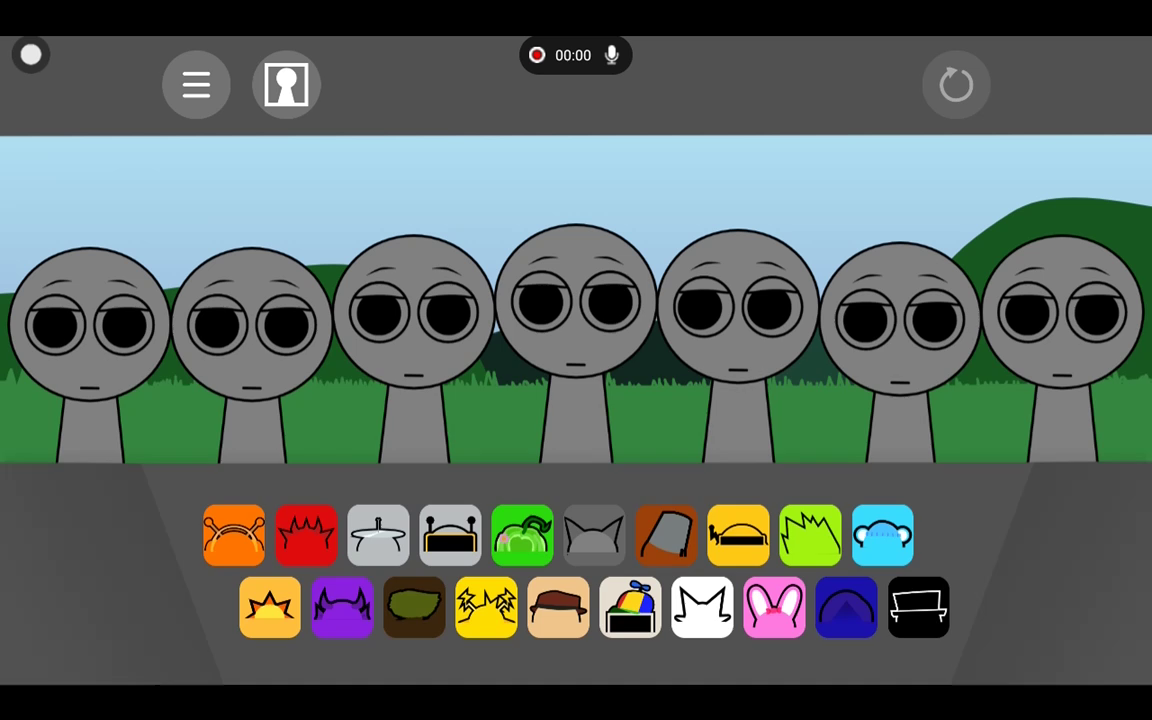This screenshot has height=720, width=1152.
Task: Tap the white floating dot in corner
Action: pos(31,56)
